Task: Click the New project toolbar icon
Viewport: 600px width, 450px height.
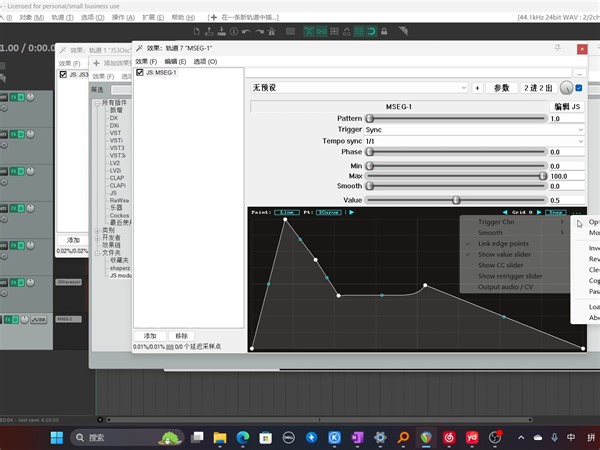Action: (x=196, y=31)
